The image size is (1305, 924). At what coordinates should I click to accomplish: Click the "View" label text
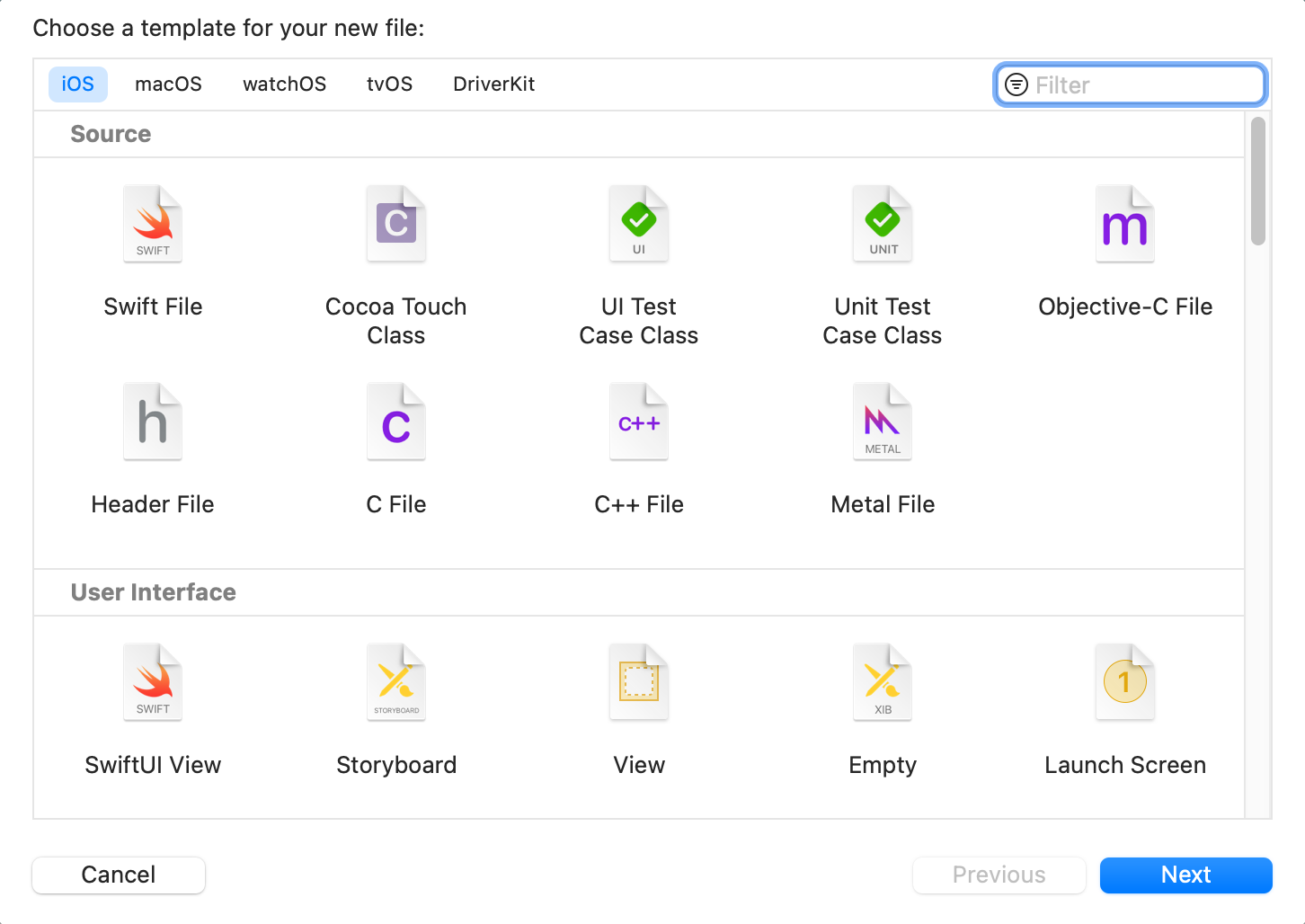[639, 765]
